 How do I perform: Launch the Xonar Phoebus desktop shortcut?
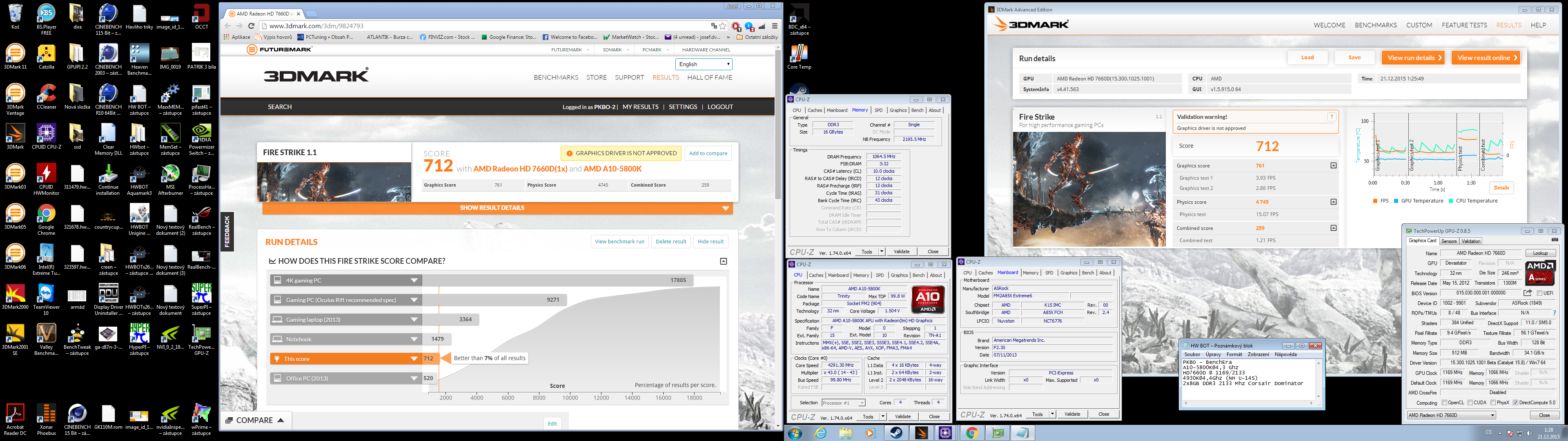click(46, 419)
